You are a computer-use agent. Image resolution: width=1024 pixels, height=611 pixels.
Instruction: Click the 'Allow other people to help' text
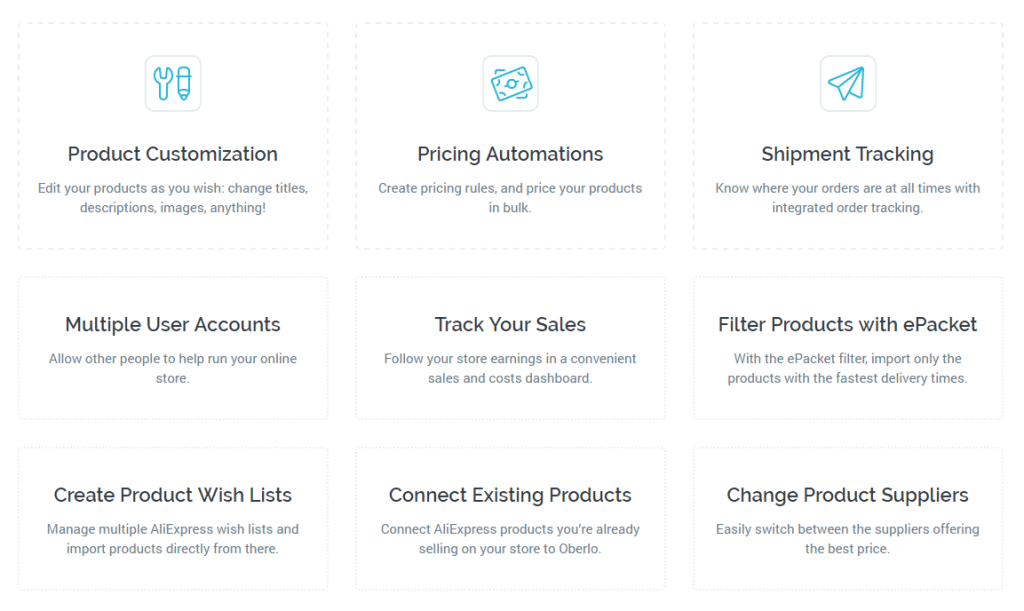(173, 368)
